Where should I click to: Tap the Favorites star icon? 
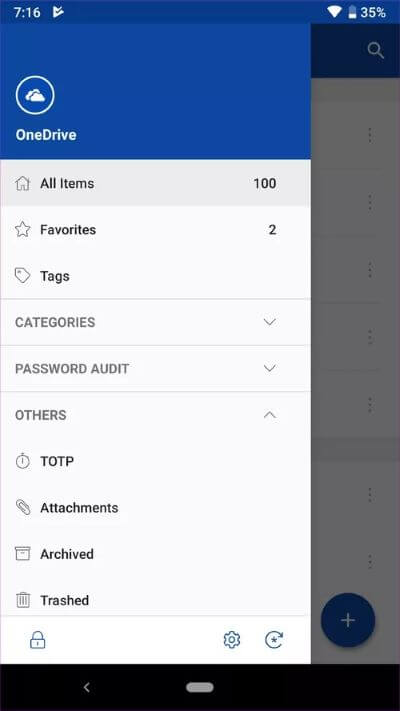coord(23,229)
